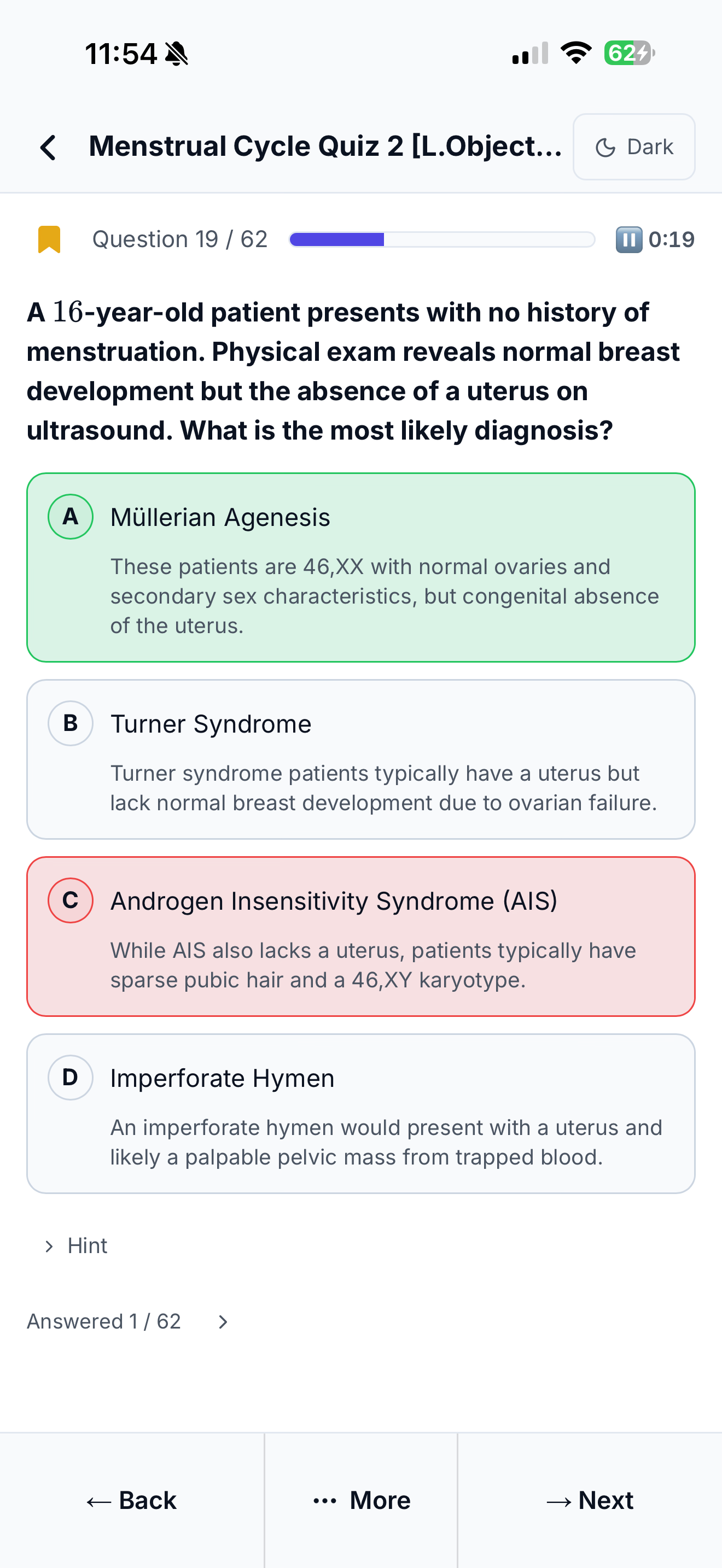Pause the quiz timer icon
The image size is (722, 1568).
[629, 239]
